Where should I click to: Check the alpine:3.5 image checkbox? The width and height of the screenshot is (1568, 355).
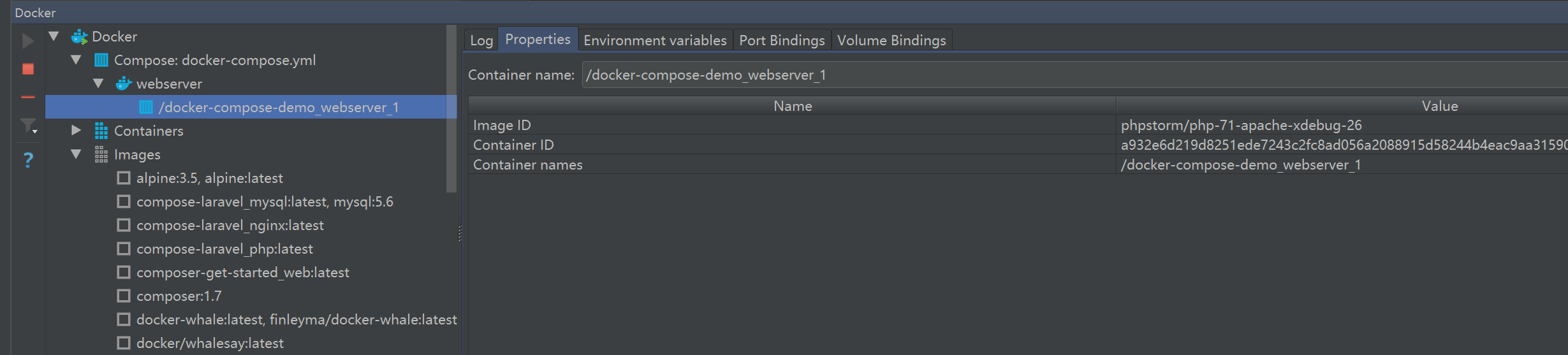124,178
